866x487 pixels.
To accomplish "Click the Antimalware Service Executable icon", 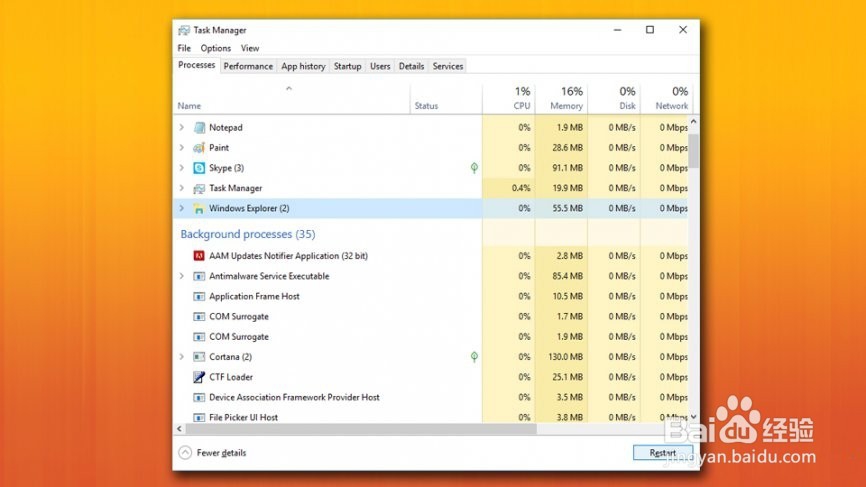I will click(x=199, y=276).
